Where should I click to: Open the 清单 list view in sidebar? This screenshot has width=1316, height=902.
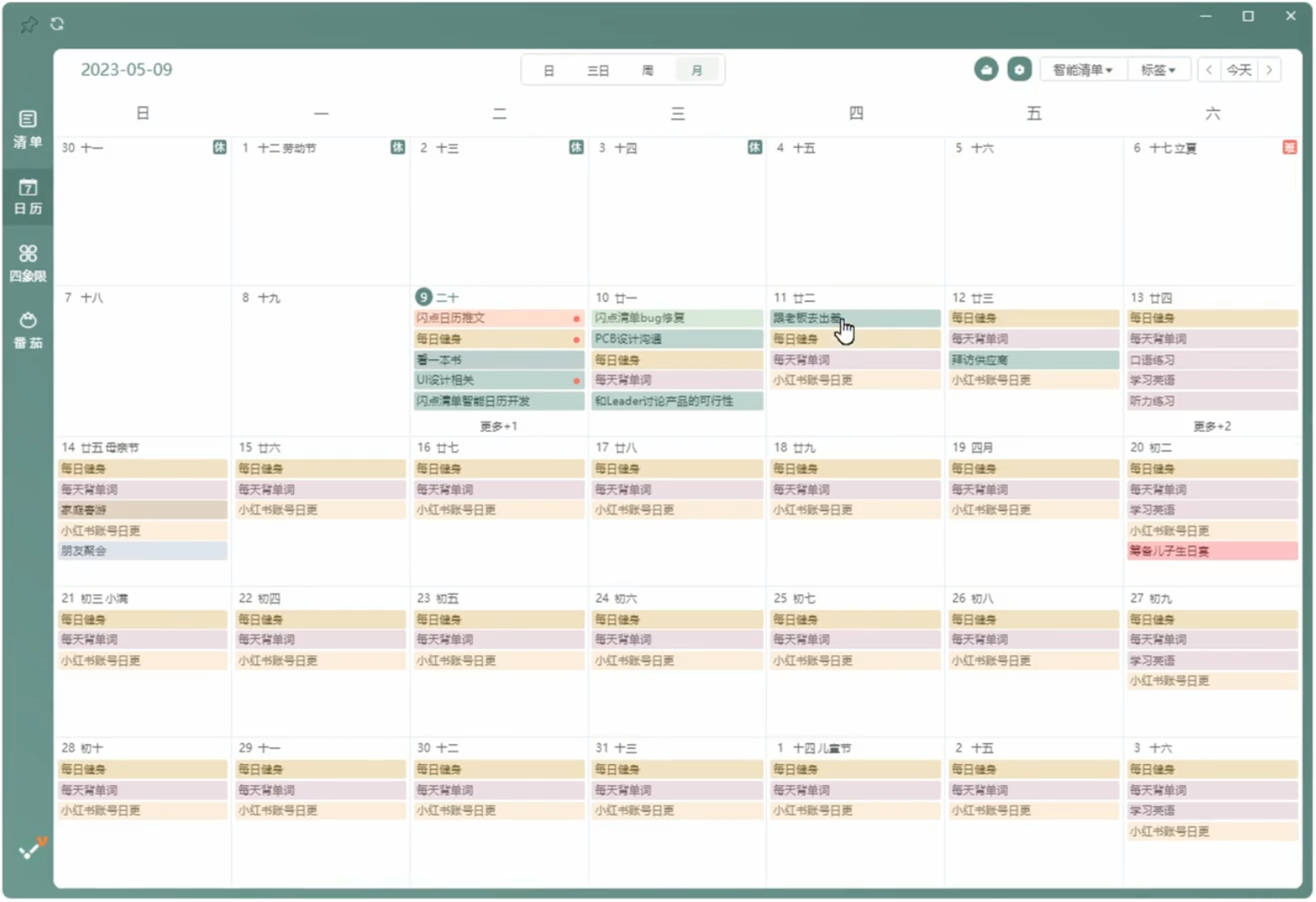28,129
